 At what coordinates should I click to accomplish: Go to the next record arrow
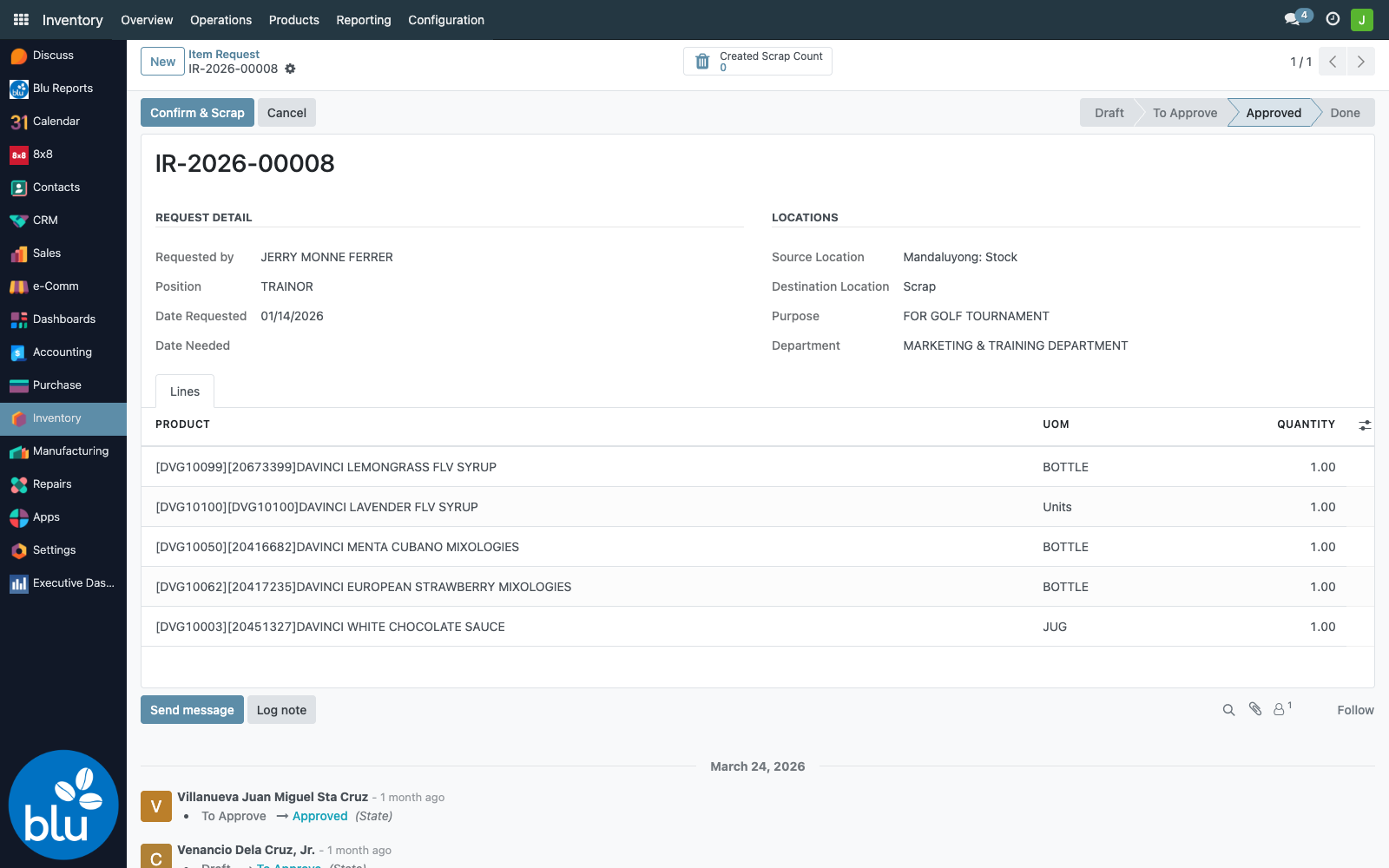(1360, 62)
